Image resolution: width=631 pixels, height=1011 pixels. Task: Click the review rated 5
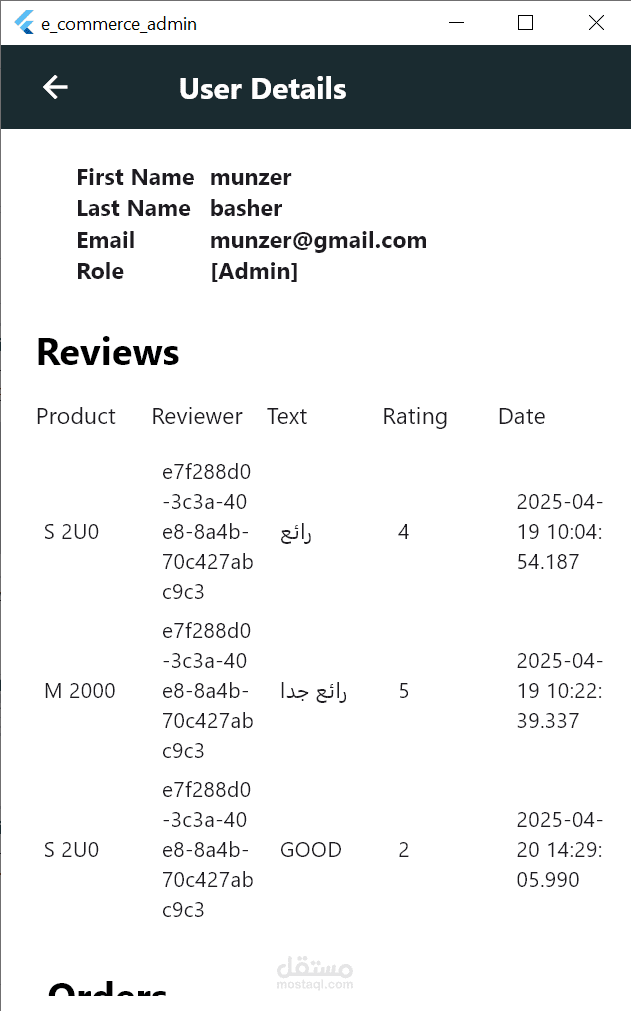(403, 691)
